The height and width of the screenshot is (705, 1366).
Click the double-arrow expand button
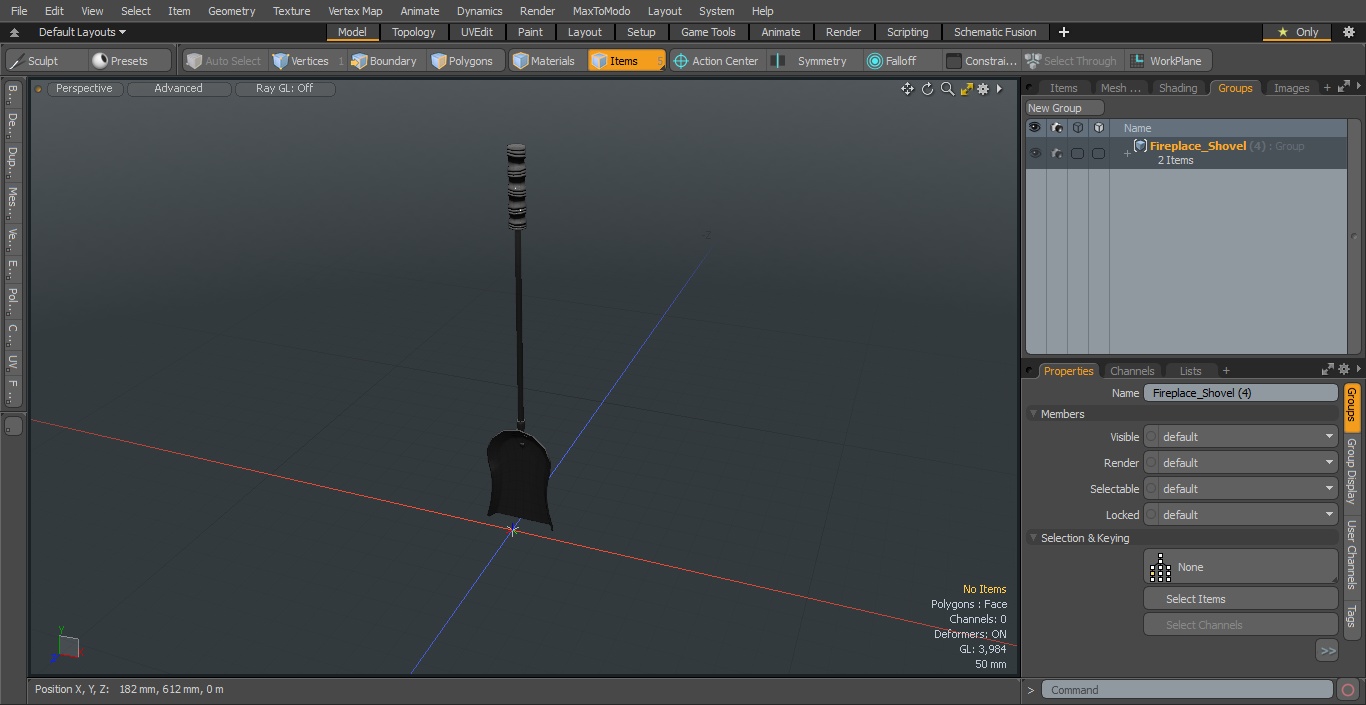1327,651
